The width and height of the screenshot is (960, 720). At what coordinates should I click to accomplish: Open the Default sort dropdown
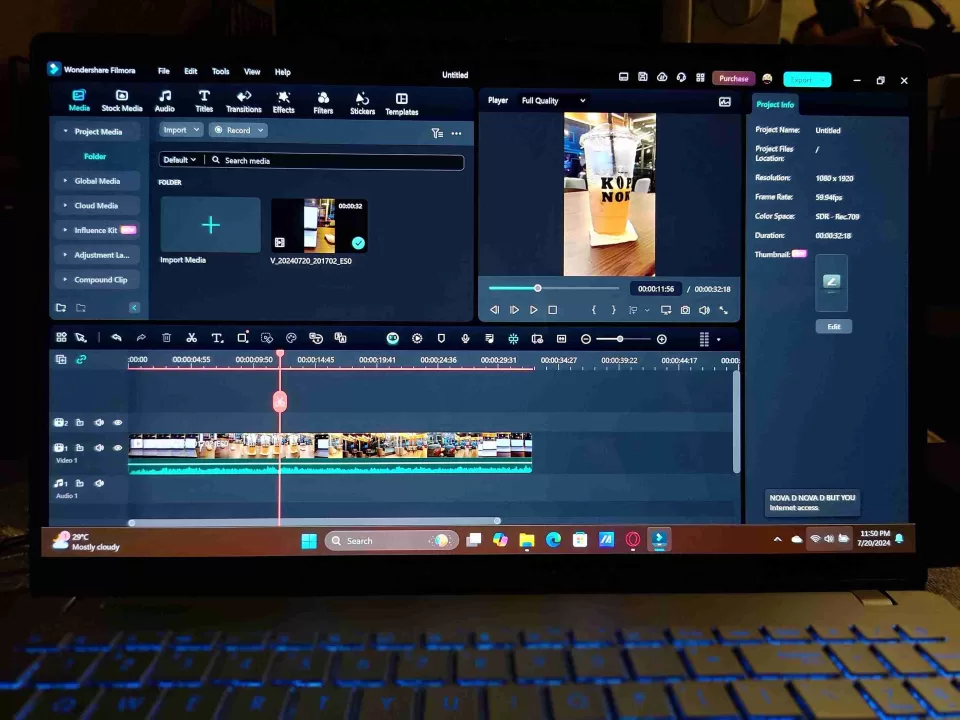point(180,160)
